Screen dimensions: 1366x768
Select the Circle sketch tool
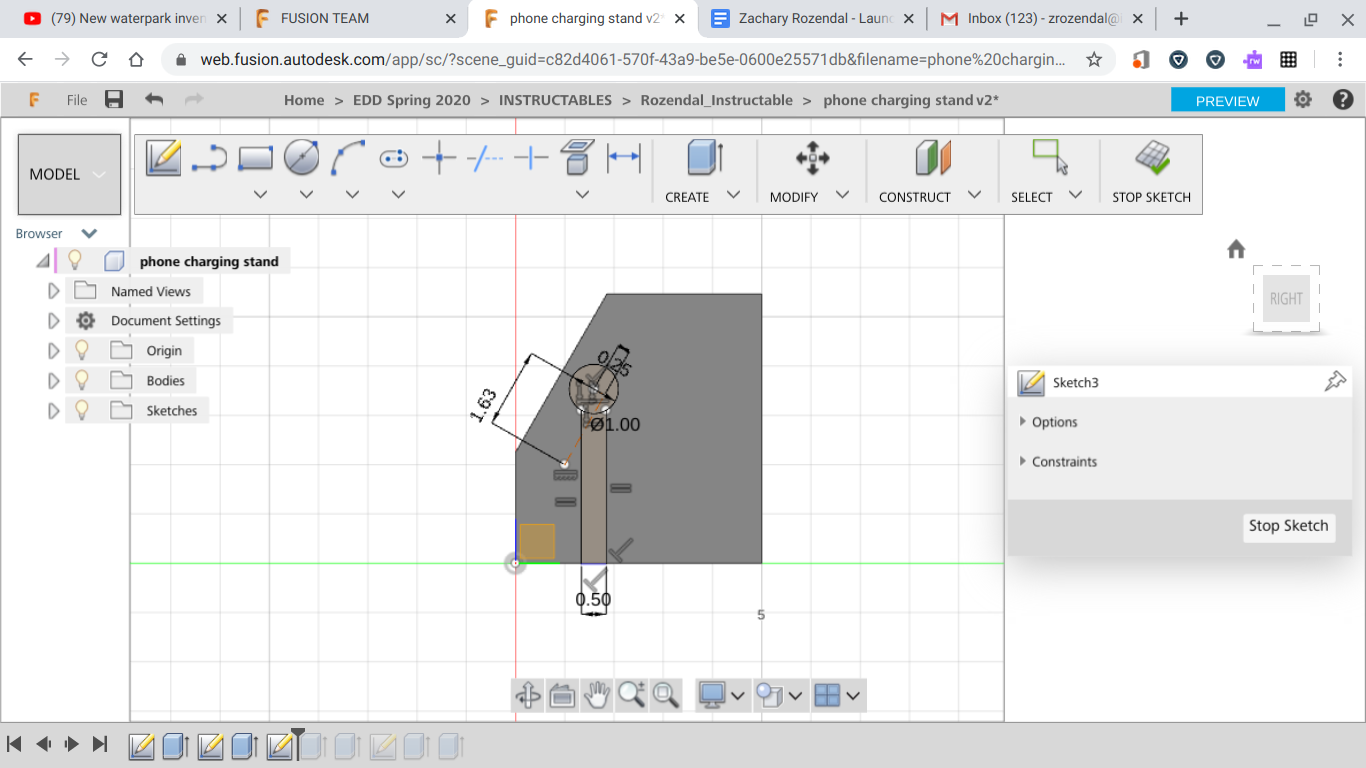(x=302, y=158)
